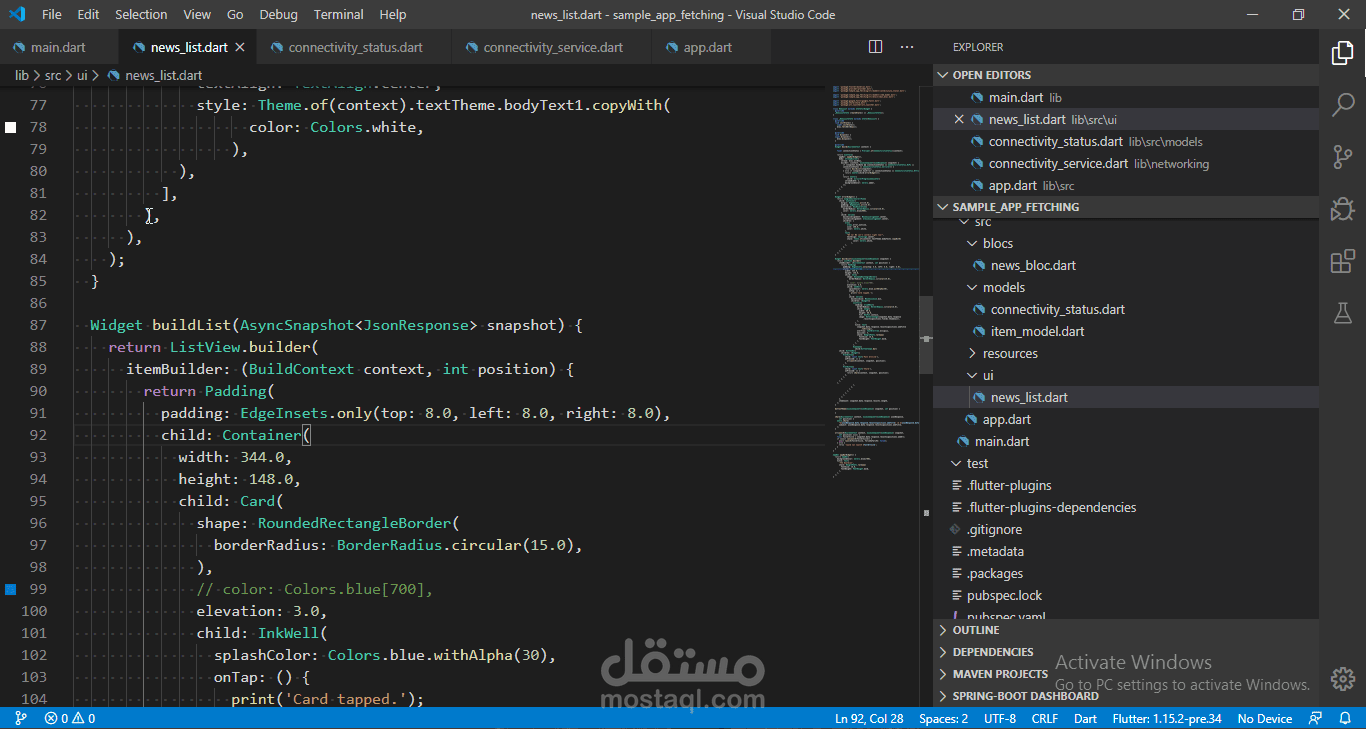1366x729 pixels.
Task: Open the File menu
Action: point(52,14)
